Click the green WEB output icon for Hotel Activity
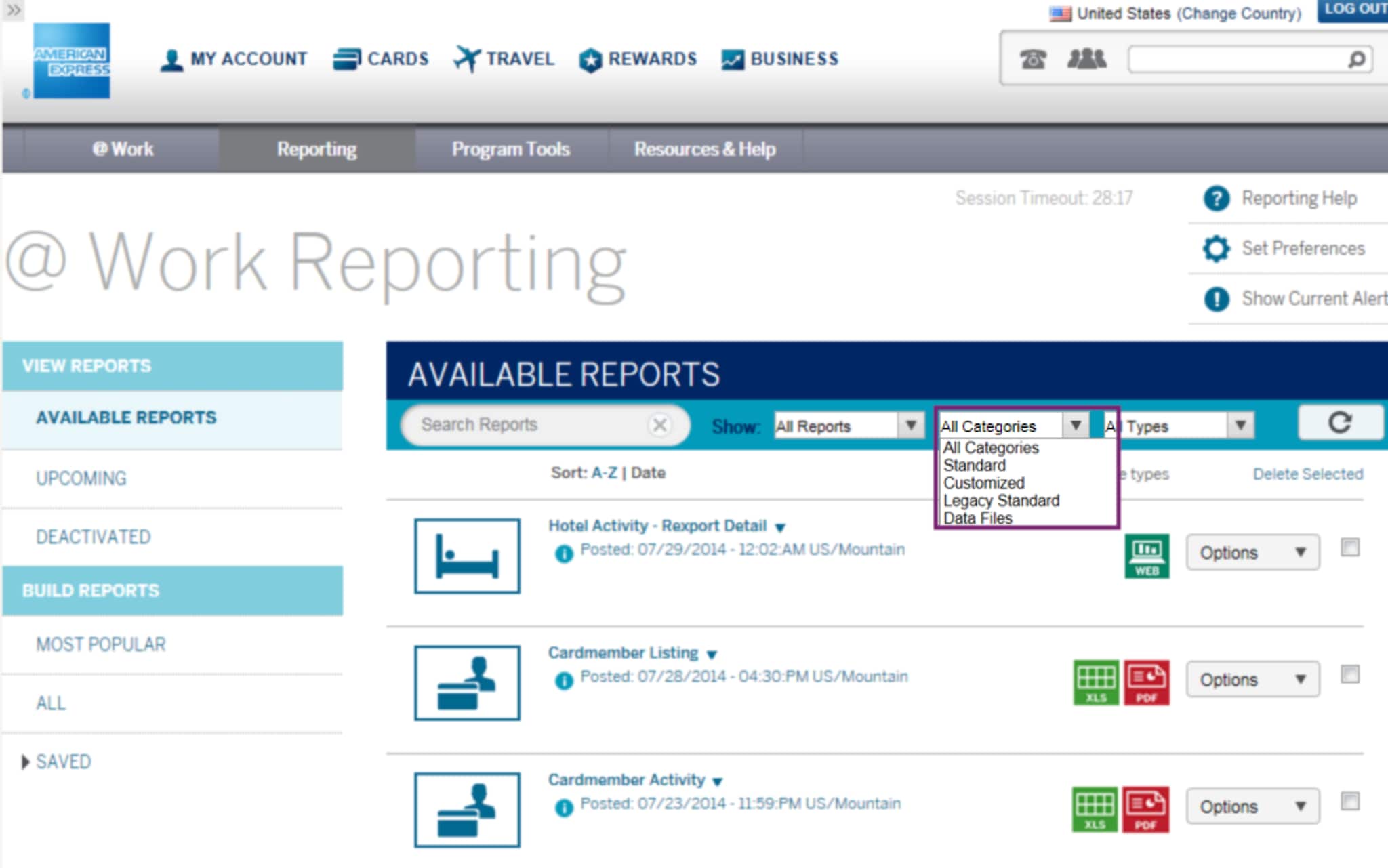Image resolution: width=1388 pixels, height=868 pixels. point(1145,554)
